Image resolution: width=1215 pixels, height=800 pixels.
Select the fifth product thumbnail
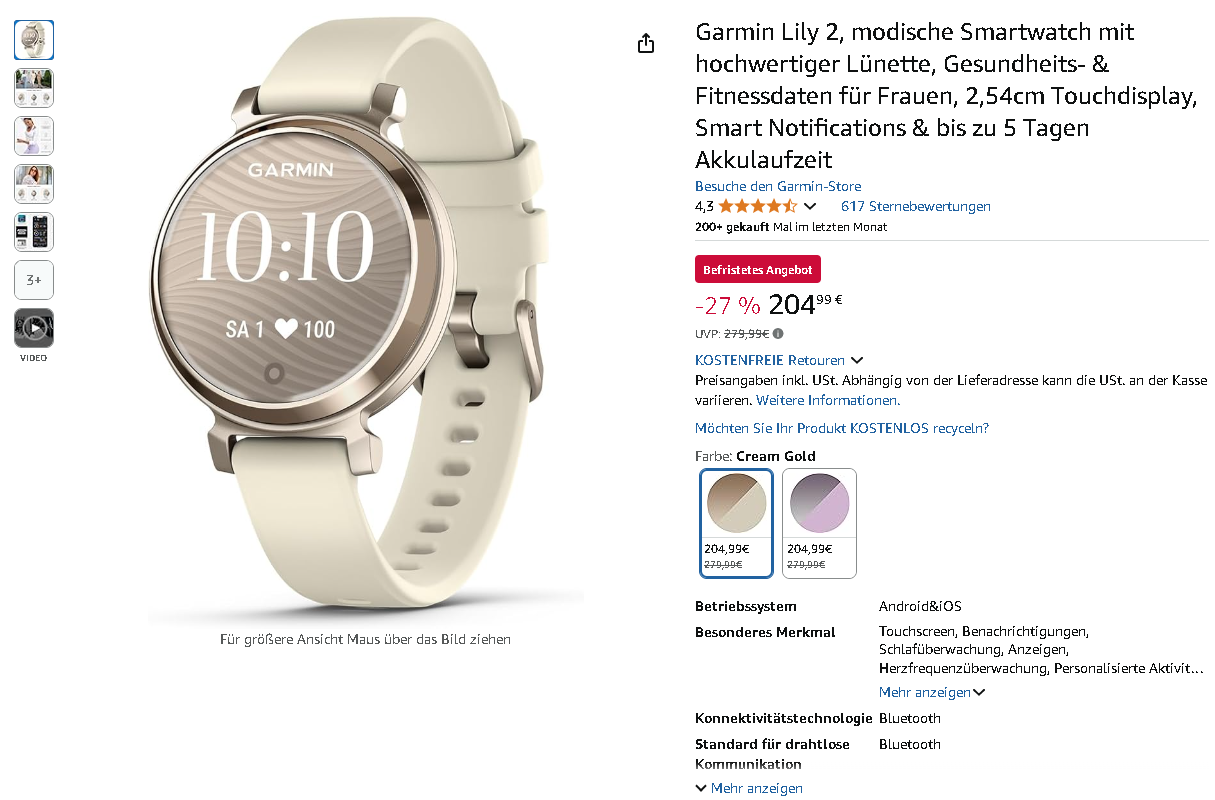(x=34, y=232)
